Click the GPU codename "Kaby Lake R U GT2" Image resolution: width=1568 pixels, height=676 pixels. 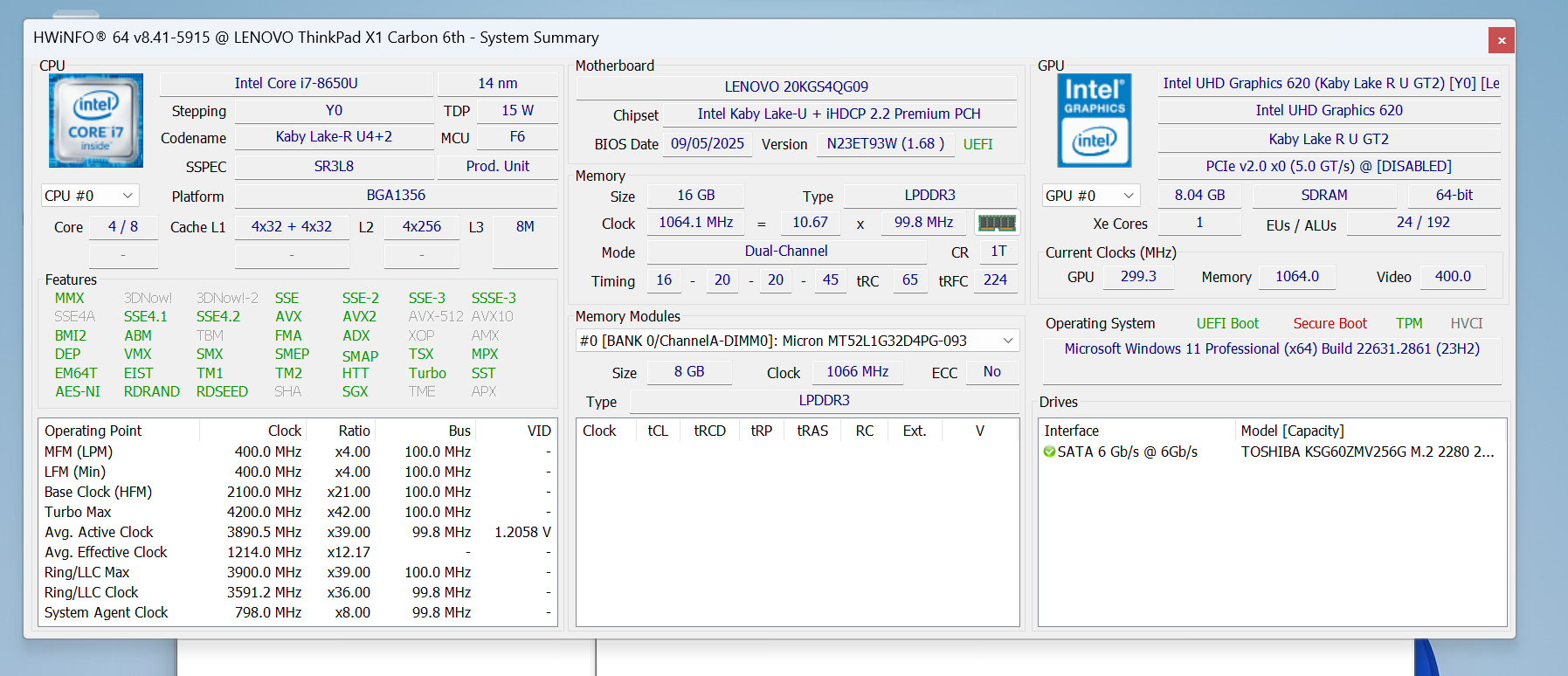pyautogui.click(x=1329, y=139)
